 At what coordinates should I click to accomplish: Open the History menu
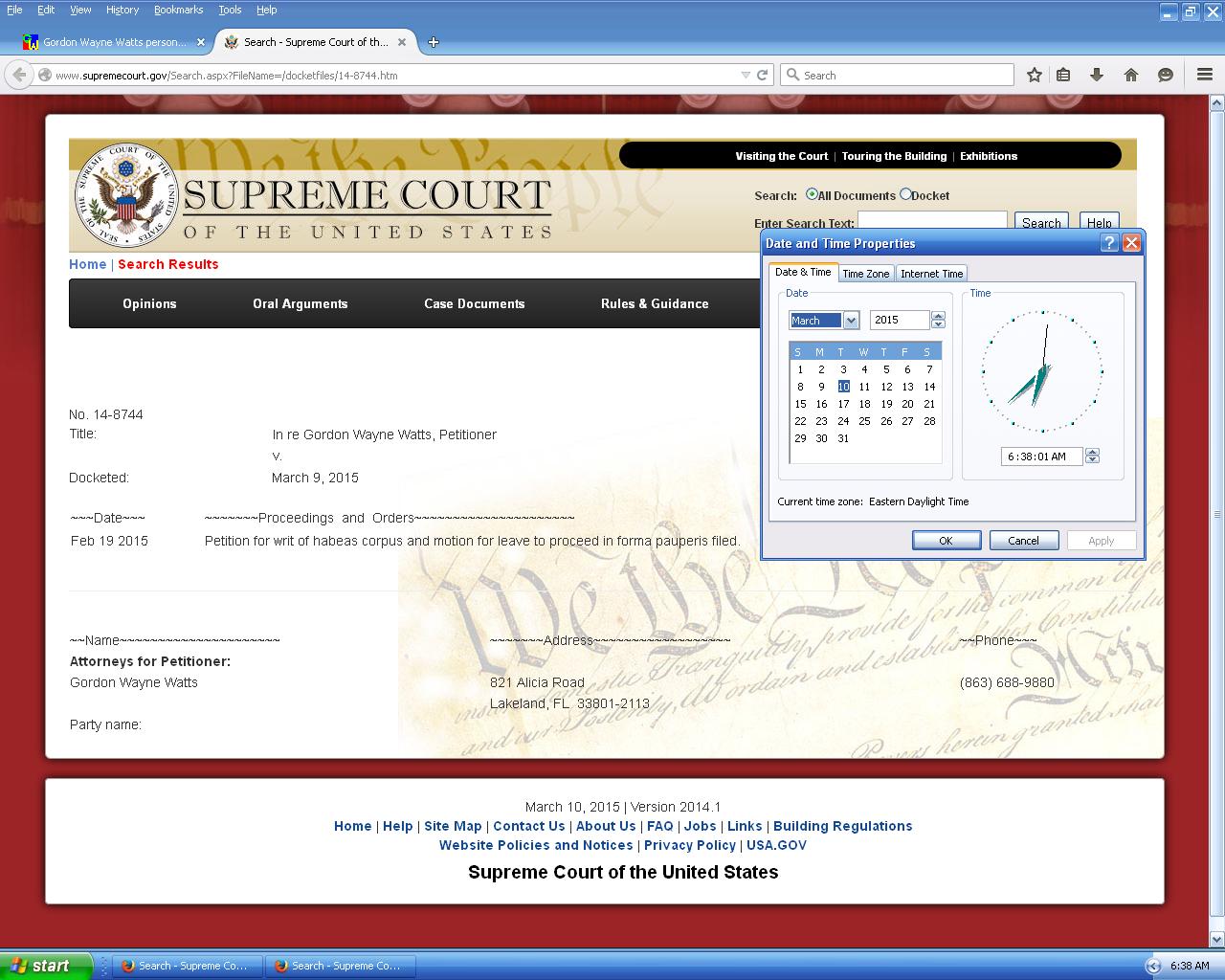coord(122,10)
